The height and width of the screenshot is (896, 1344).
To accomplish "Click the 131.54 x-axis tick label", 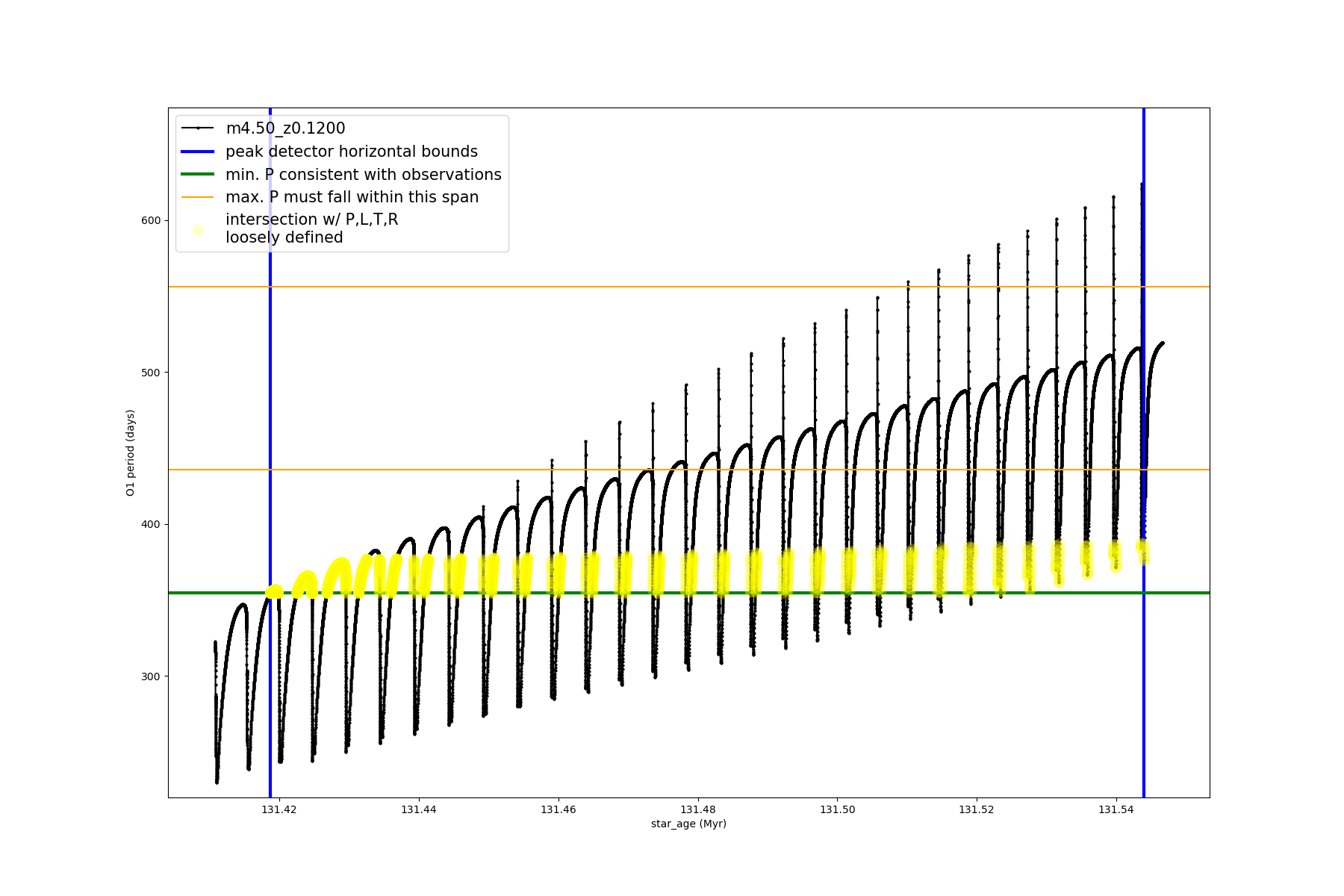I will tap(1116, 809).
